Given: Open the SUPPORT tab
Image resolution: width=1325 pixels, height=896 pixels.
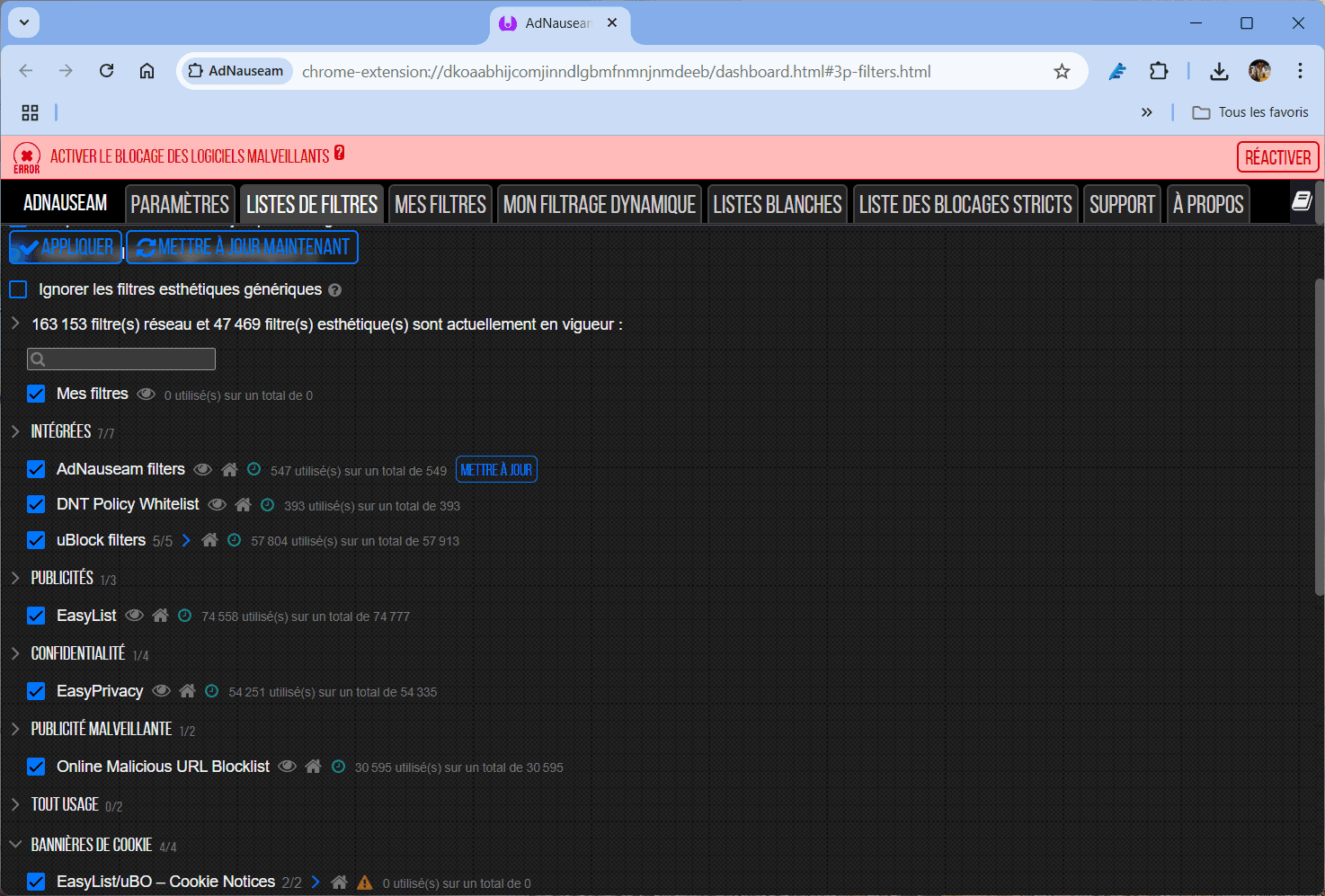Looking at the screenshot, I should coord(1122,205).
